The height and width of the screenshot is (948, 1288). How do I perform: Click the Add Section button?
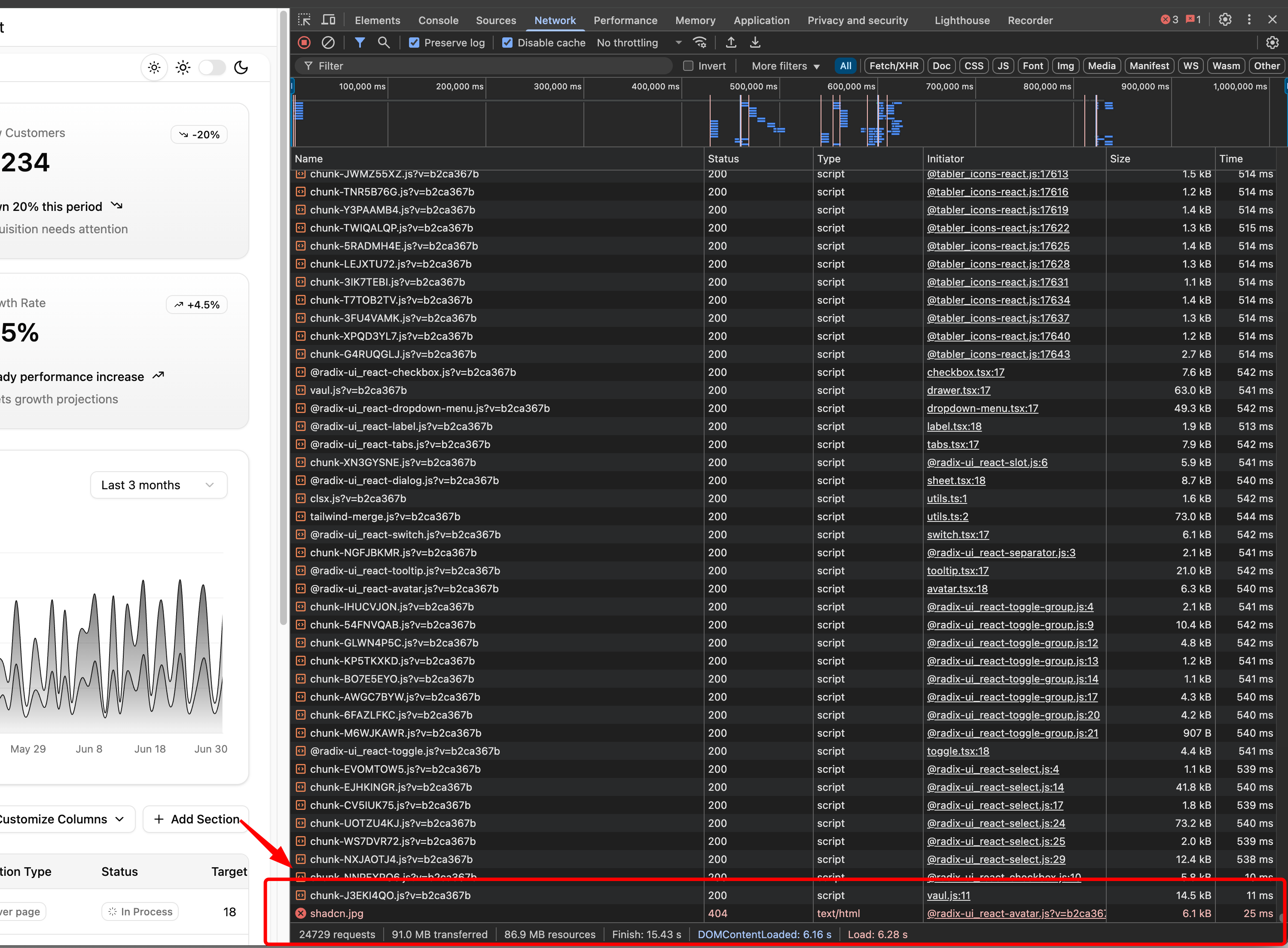[196, 819]
